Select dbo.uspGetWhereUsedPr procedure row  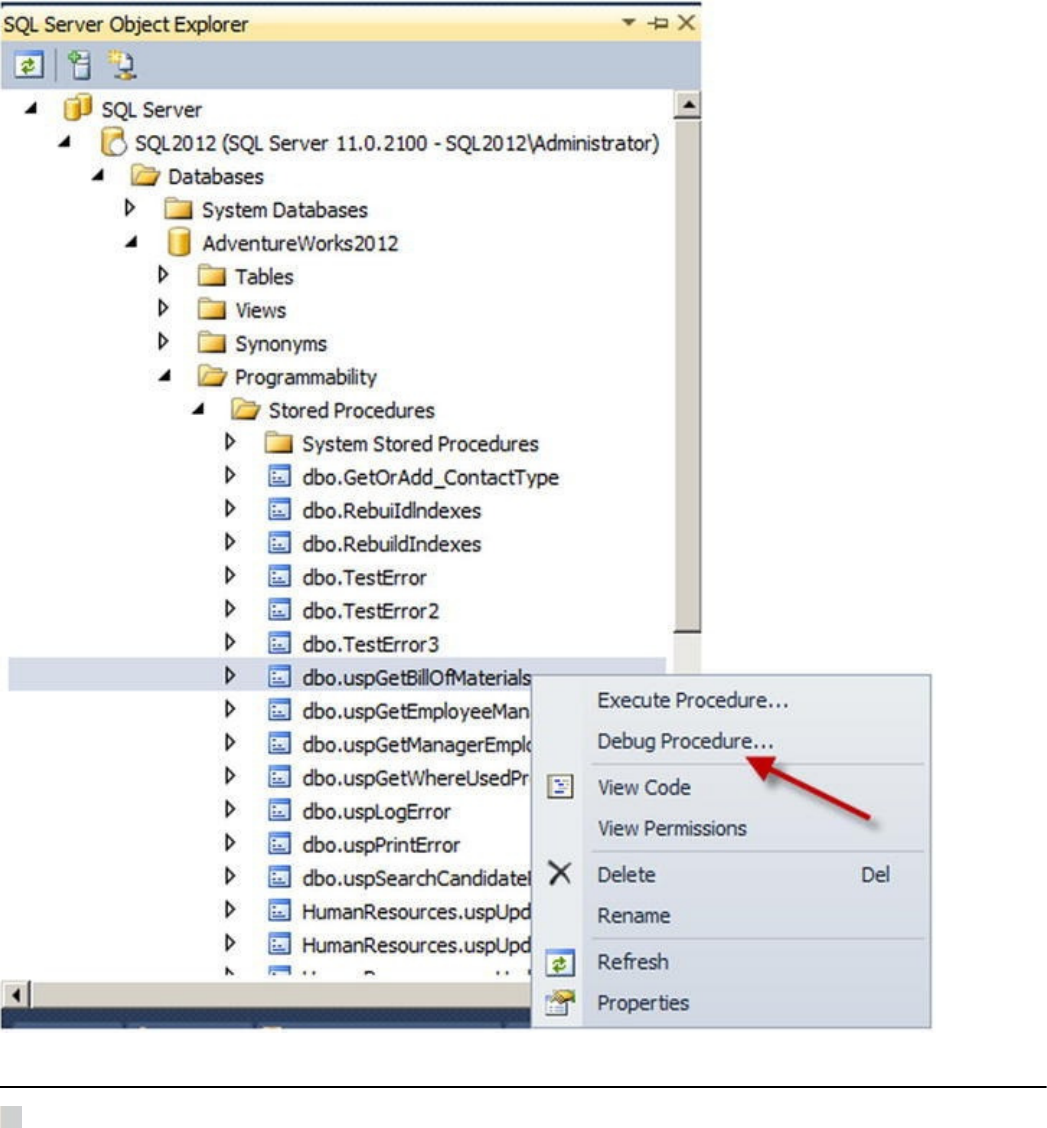pyautogui.click(x=415, y=778)
